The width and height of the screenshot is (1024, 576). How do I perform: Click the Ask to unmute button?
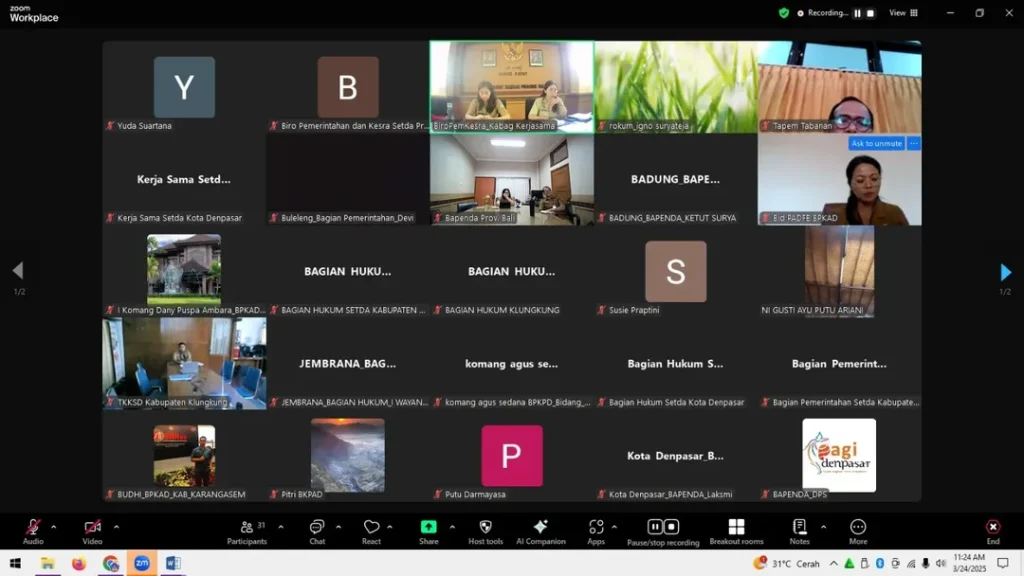(x=876, y=144)
